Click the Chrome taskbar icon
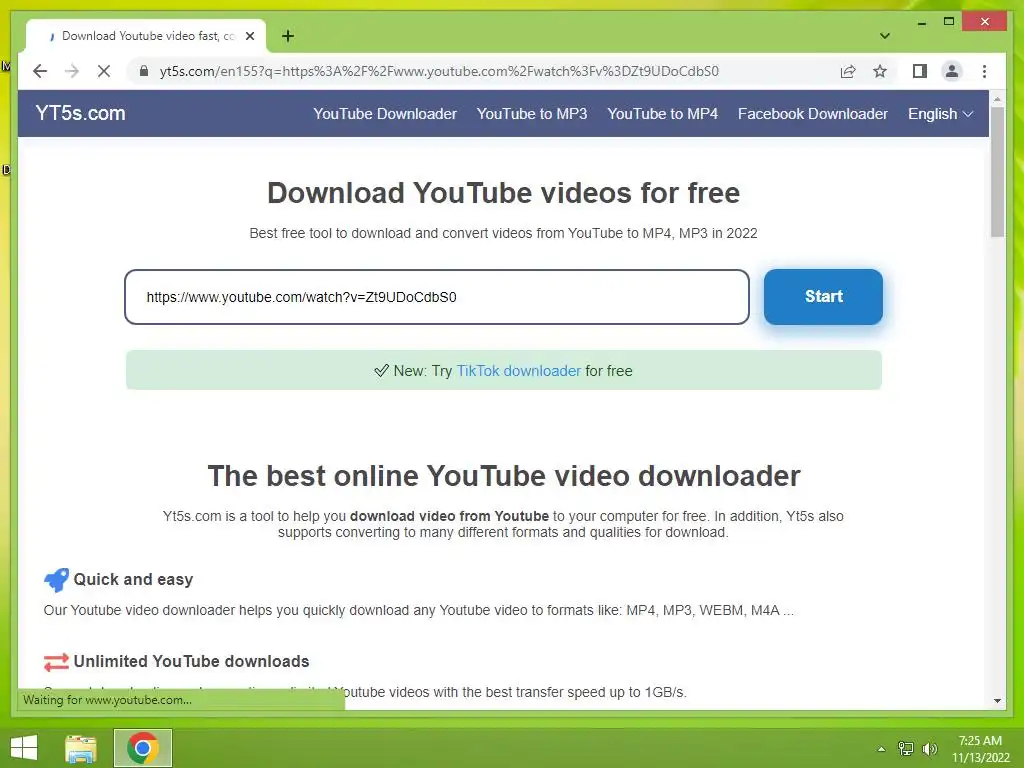 click(x=143, y=748)
